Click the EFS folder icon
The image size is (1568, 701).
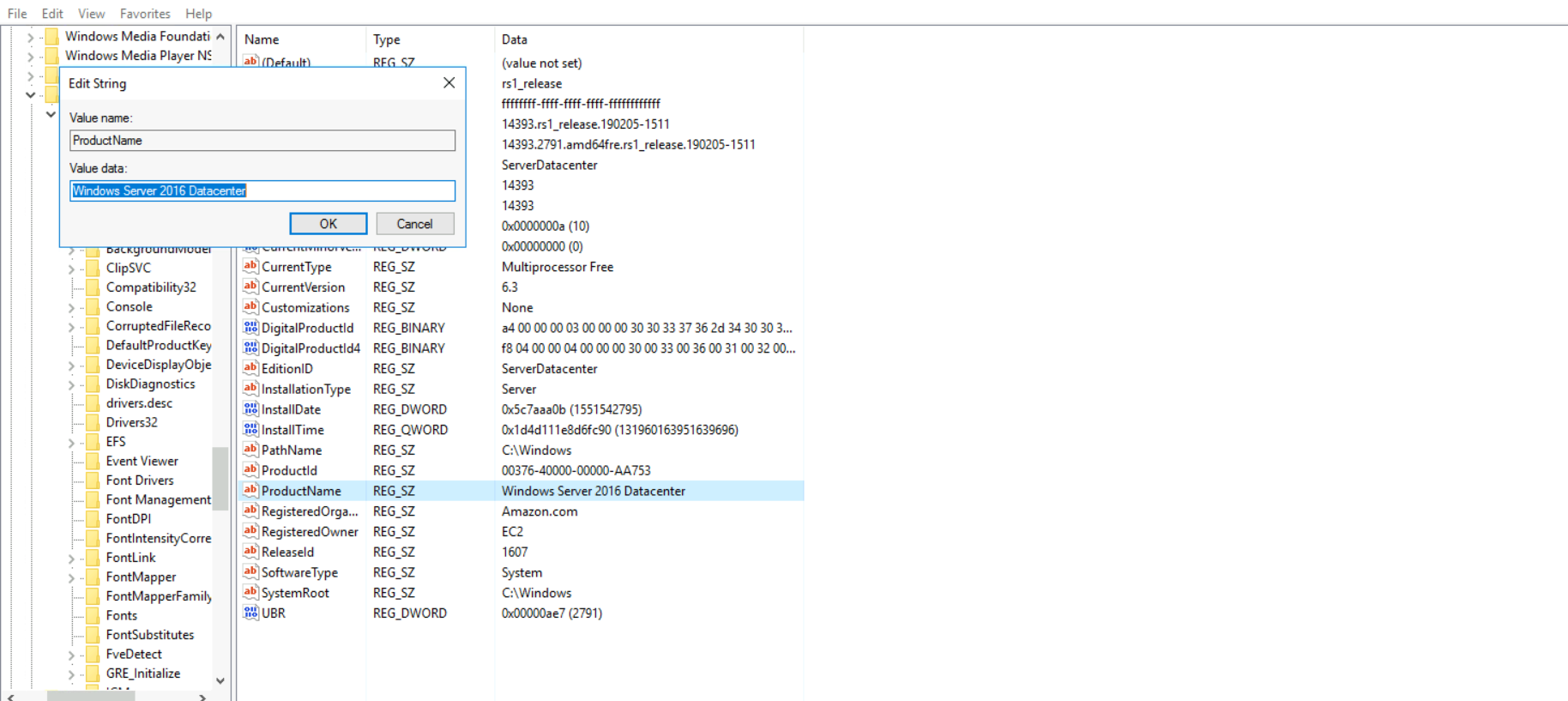[93, 442]
